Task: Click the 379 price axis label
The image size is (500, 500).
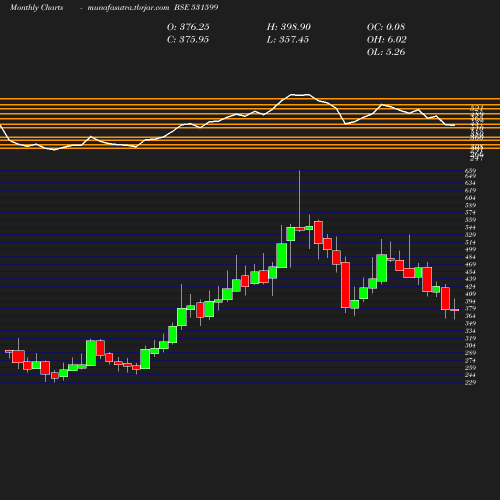Action: [470, 309]
